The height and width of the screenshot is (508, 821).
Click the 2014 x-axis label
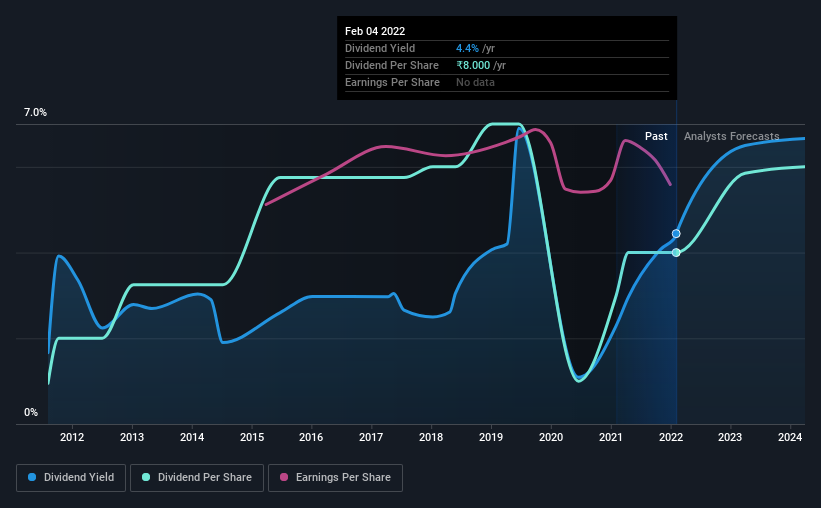point(192,437)
